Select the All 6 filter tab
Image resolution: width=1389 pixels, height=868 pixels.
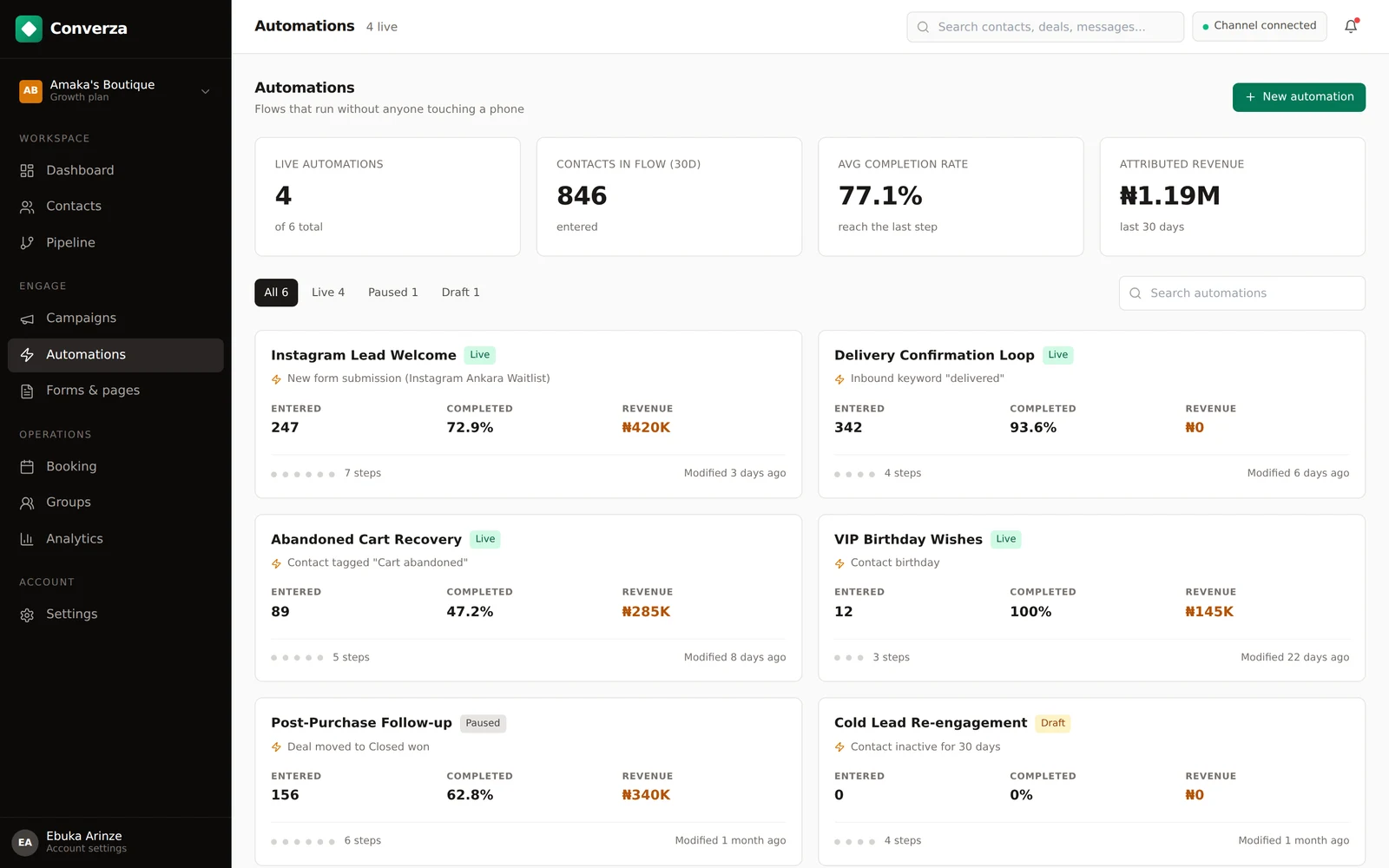tap(276, 293)
